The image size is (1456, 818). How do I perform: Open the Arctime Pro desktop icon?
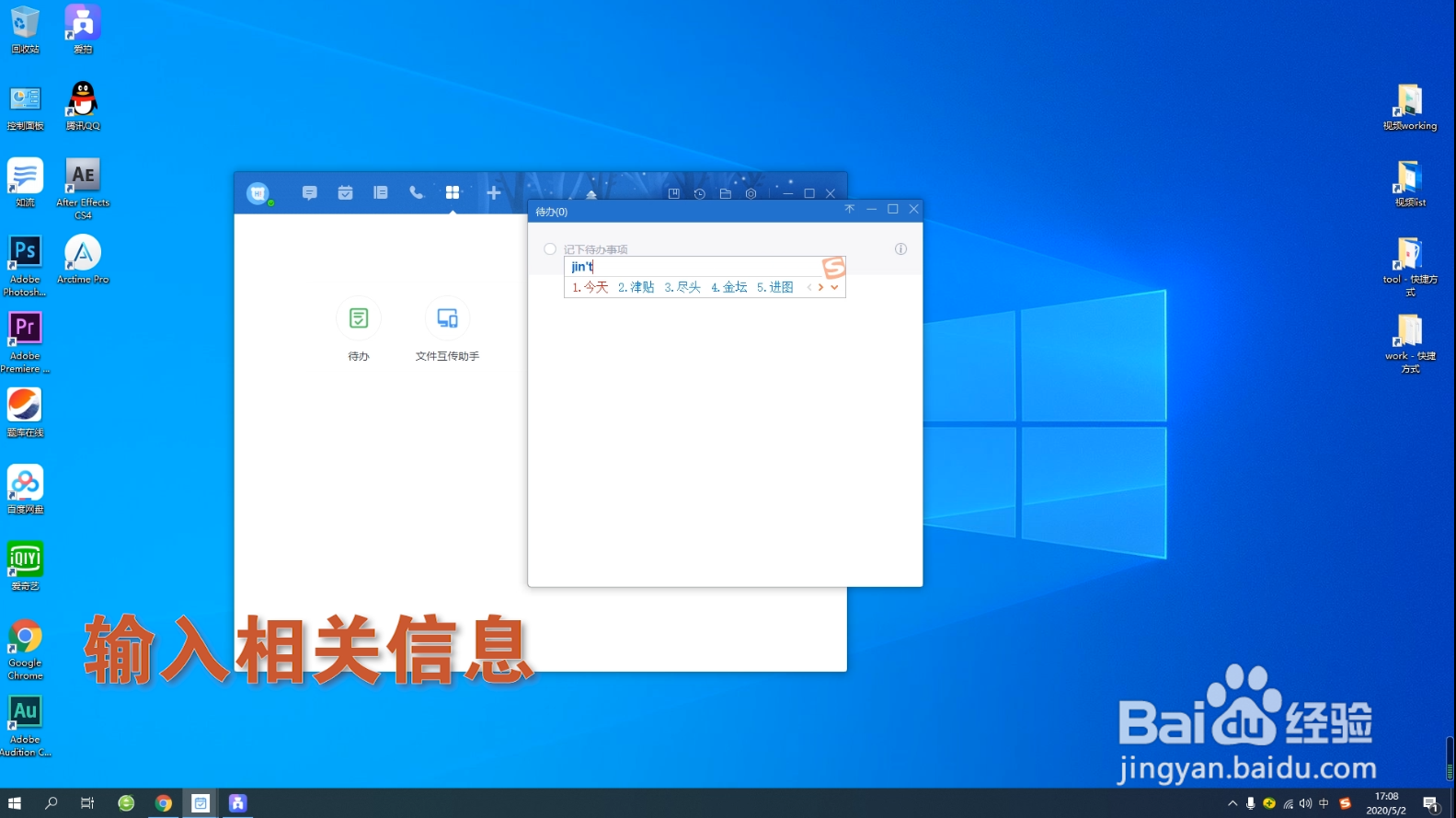(83, 259)
